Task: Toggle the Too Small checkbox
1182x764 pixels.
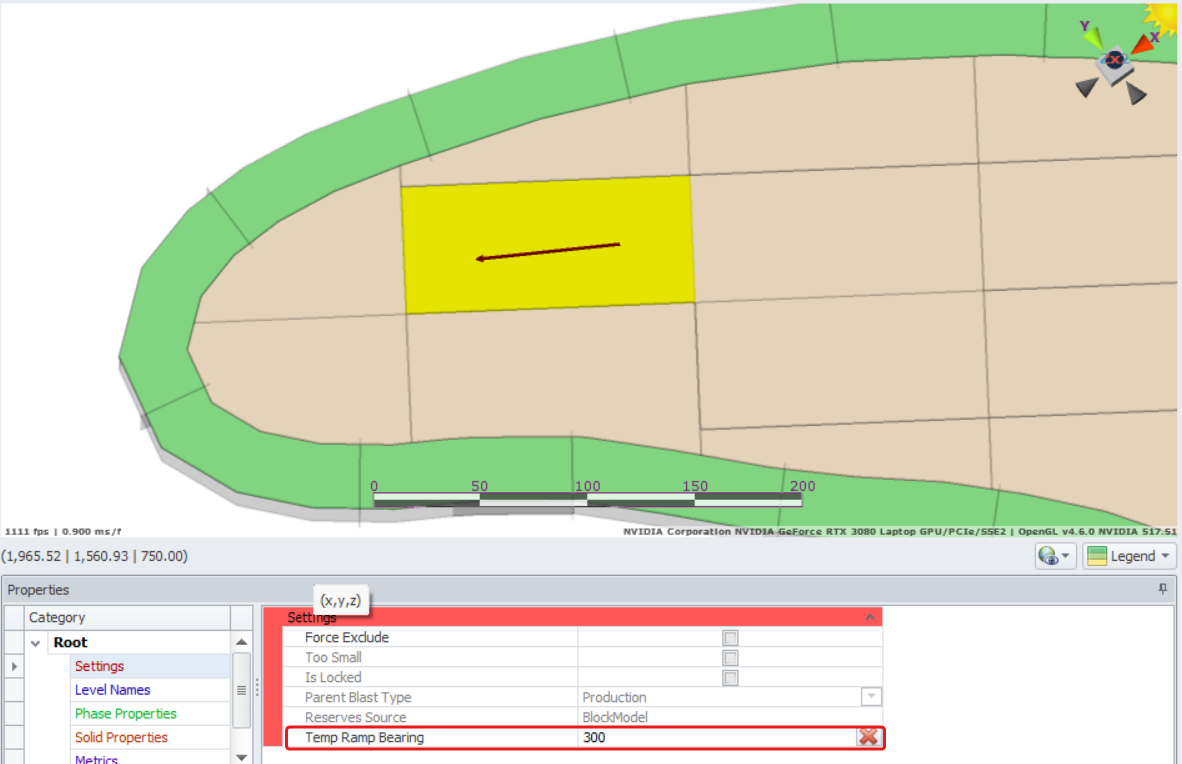Action: [x=730, y=658]
